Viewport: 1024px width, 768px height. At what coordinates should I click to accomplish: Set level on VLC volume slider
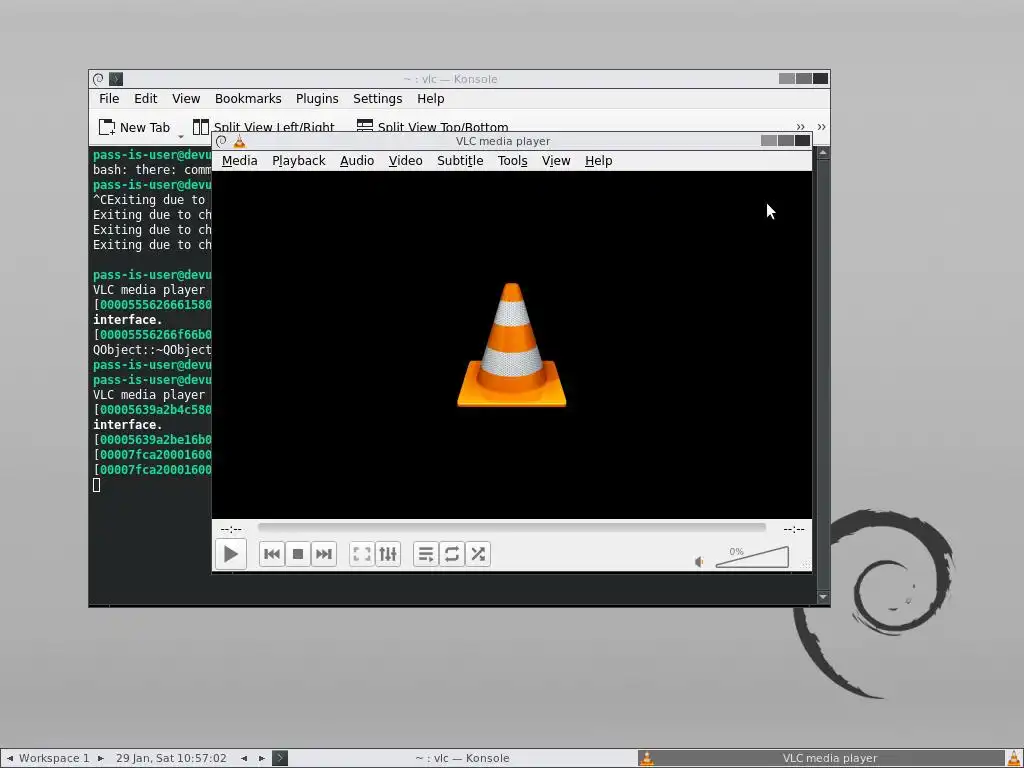coord(752,557)
